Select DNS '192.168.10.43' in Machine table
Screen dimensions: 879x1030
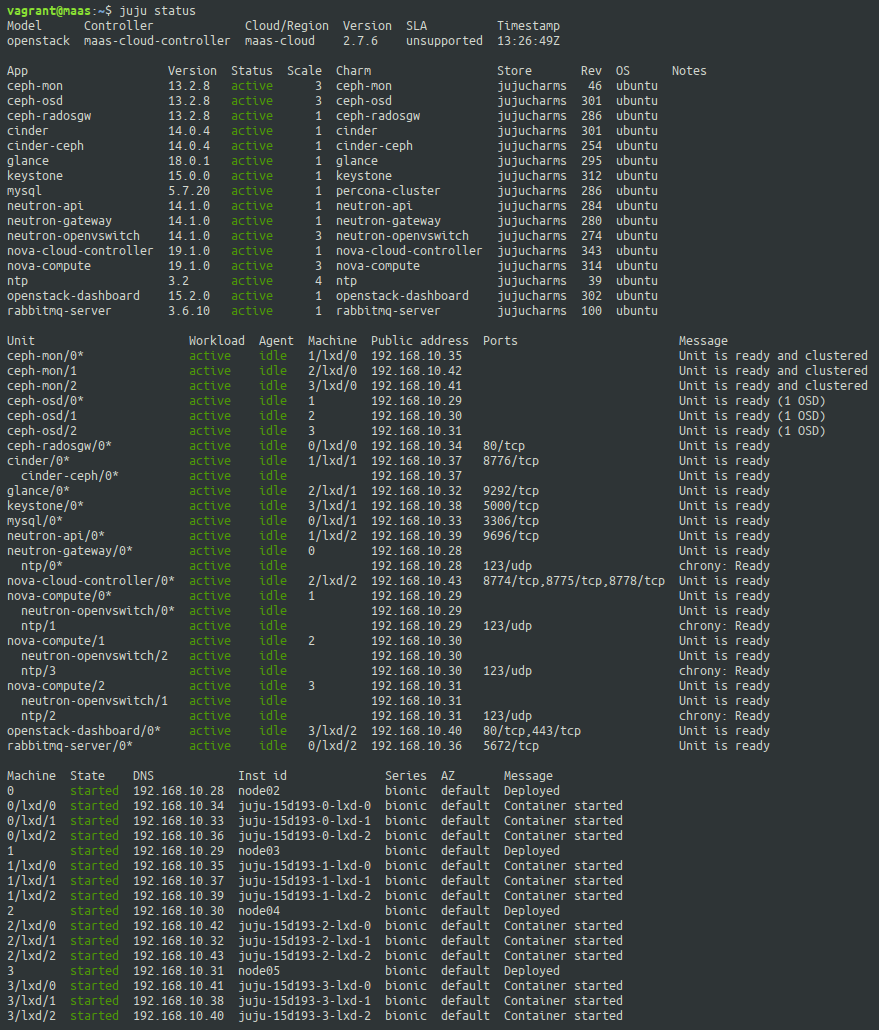(178, 956)
